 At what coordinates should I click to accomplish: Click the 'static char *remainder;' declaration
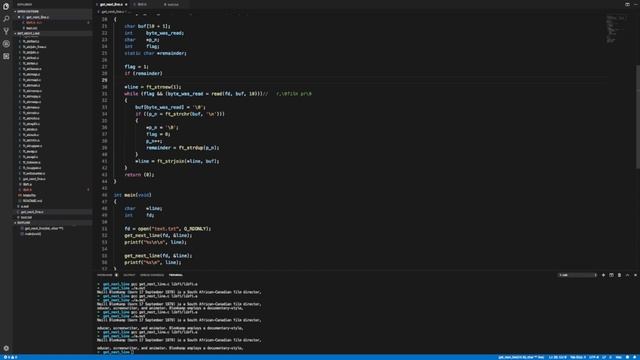155,53
